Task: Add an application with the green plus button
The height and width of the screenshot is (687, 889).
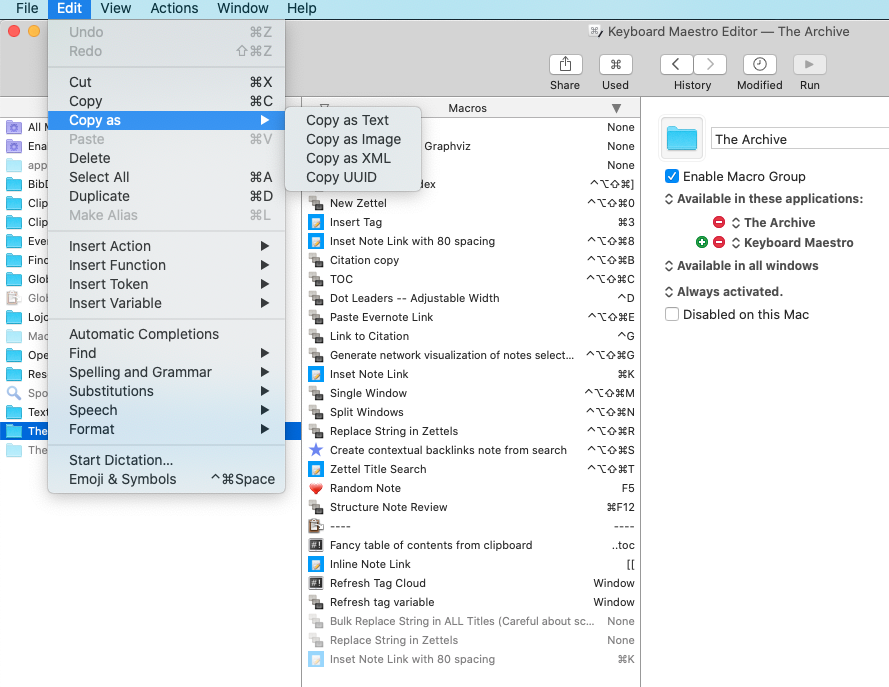Action: click(x=701, y=243)
